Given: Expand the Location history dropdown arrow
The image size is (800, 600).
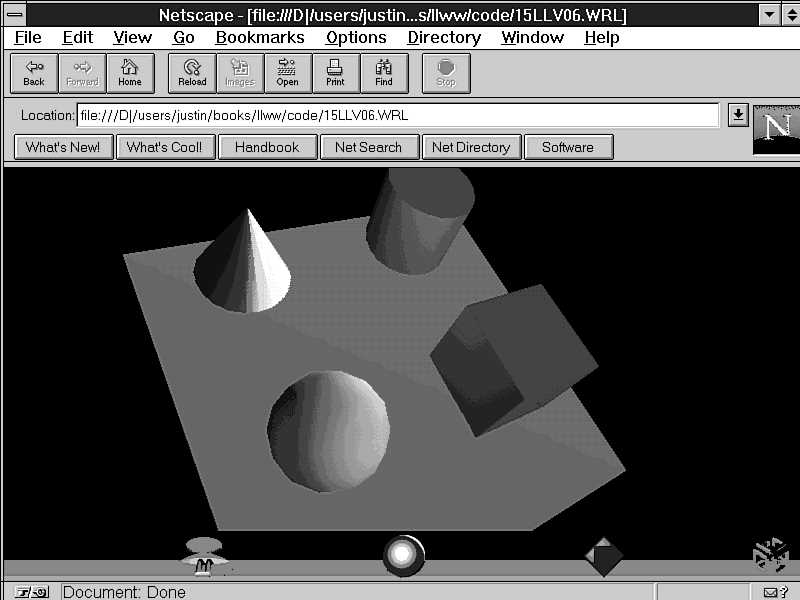Looking at the screenshot, I should 738,115.
